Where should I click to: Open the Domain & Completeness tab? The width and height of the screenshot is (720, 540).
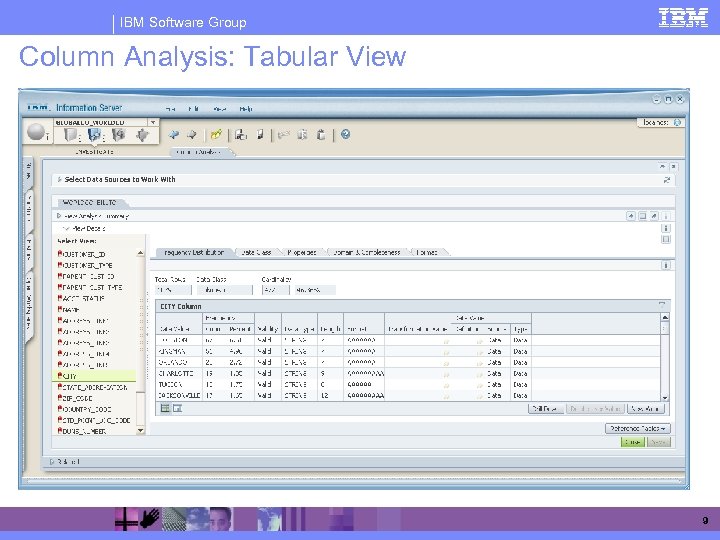tap(366, 252)
